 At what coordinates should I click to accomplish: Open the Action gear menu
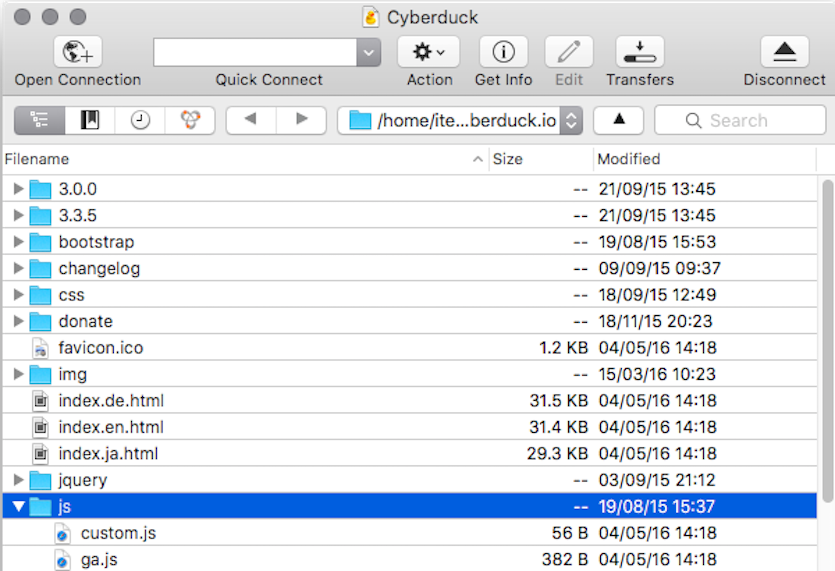[x=429, y=52]
